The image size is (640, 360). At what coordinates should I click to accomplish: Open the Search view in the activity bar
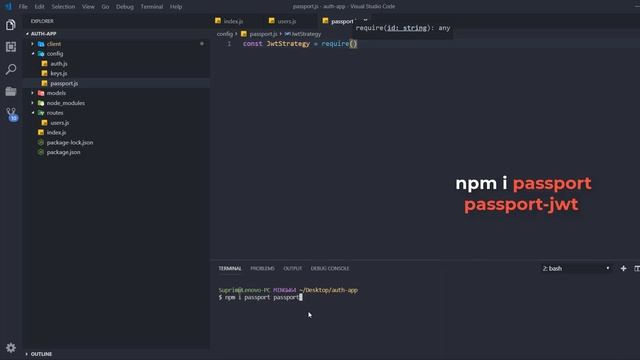[11, 69]
